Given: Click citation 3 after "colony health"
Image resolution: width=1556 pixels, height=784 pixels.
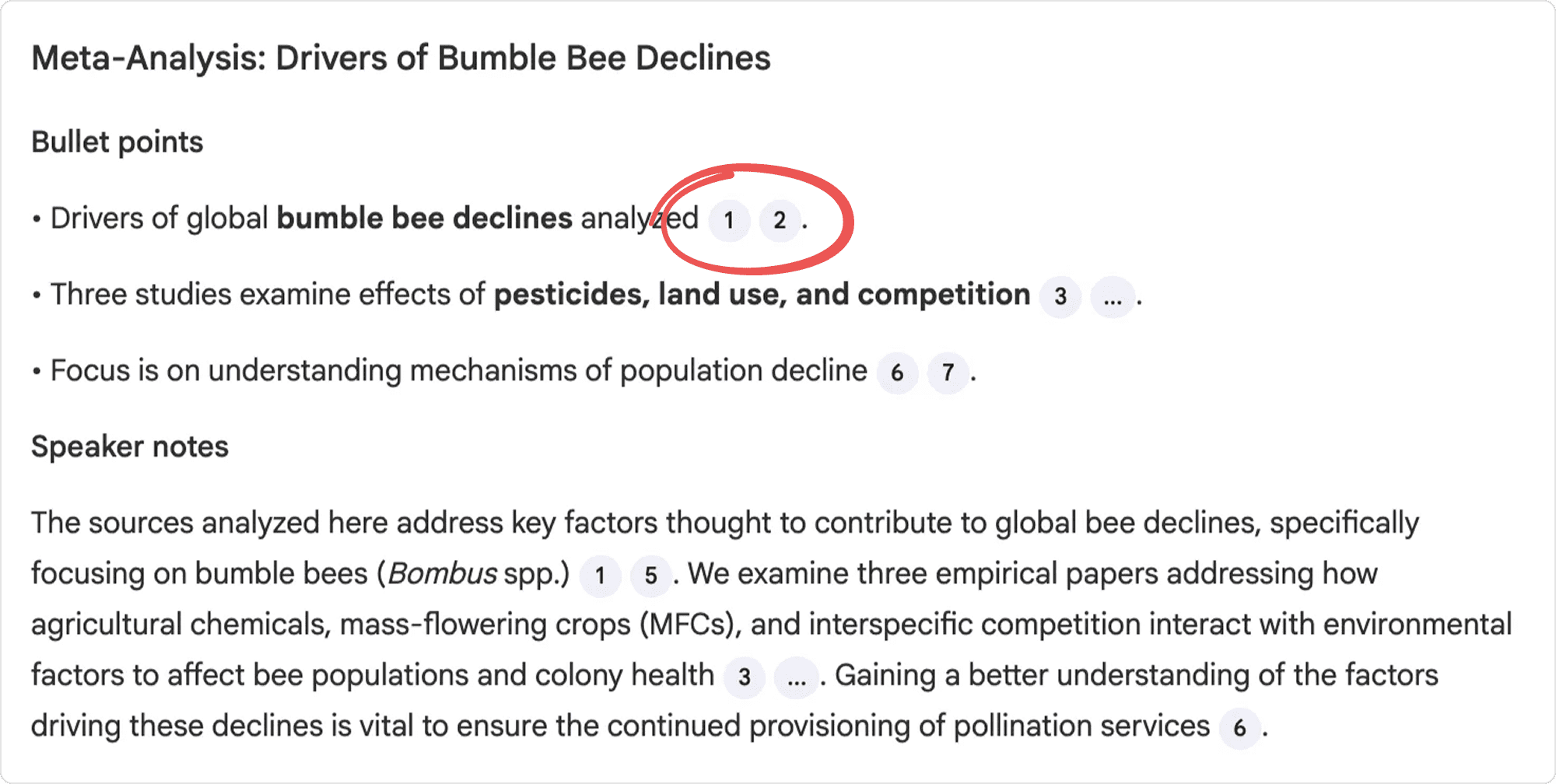Looking at the screenshot, I should 745,677.
